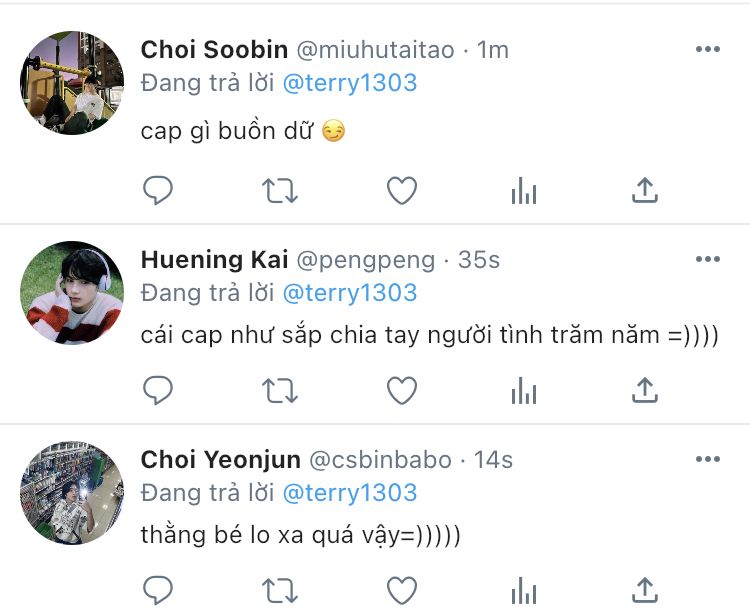Reply to Choi Yeonjun's tweet
This screenshot has height=615, width=750.
(x=158, y=588)
